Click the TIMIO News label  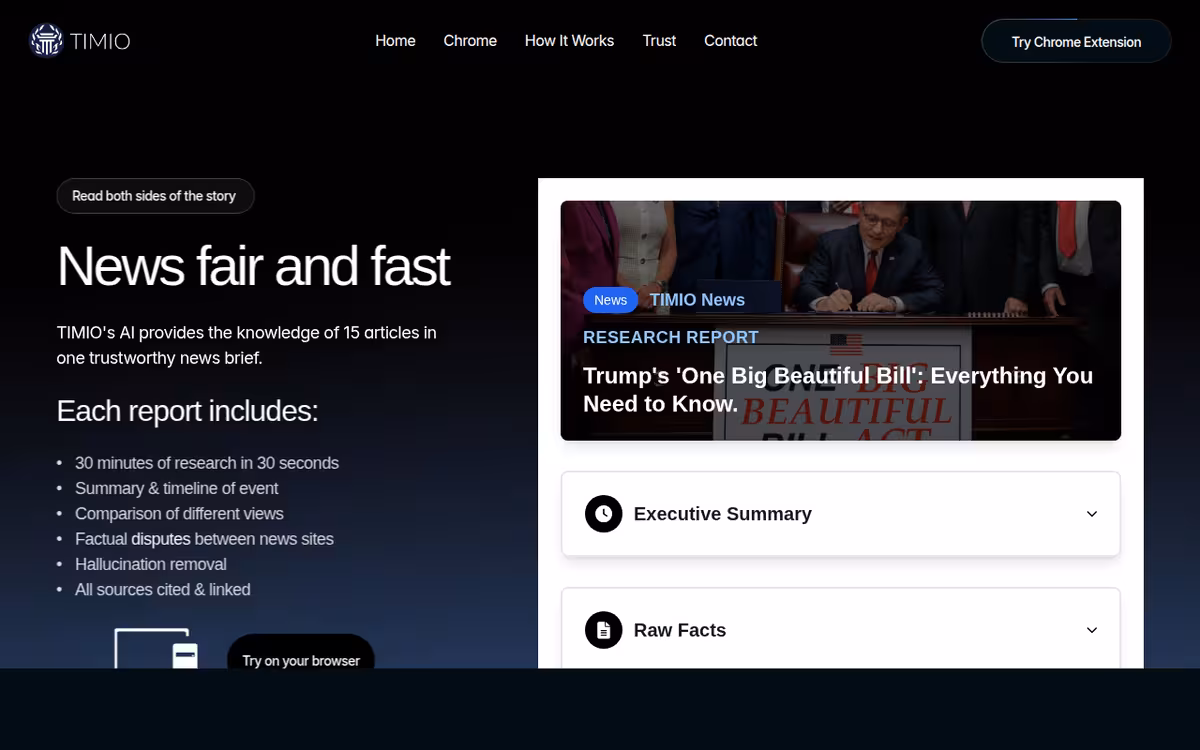(x=697, y=300)
